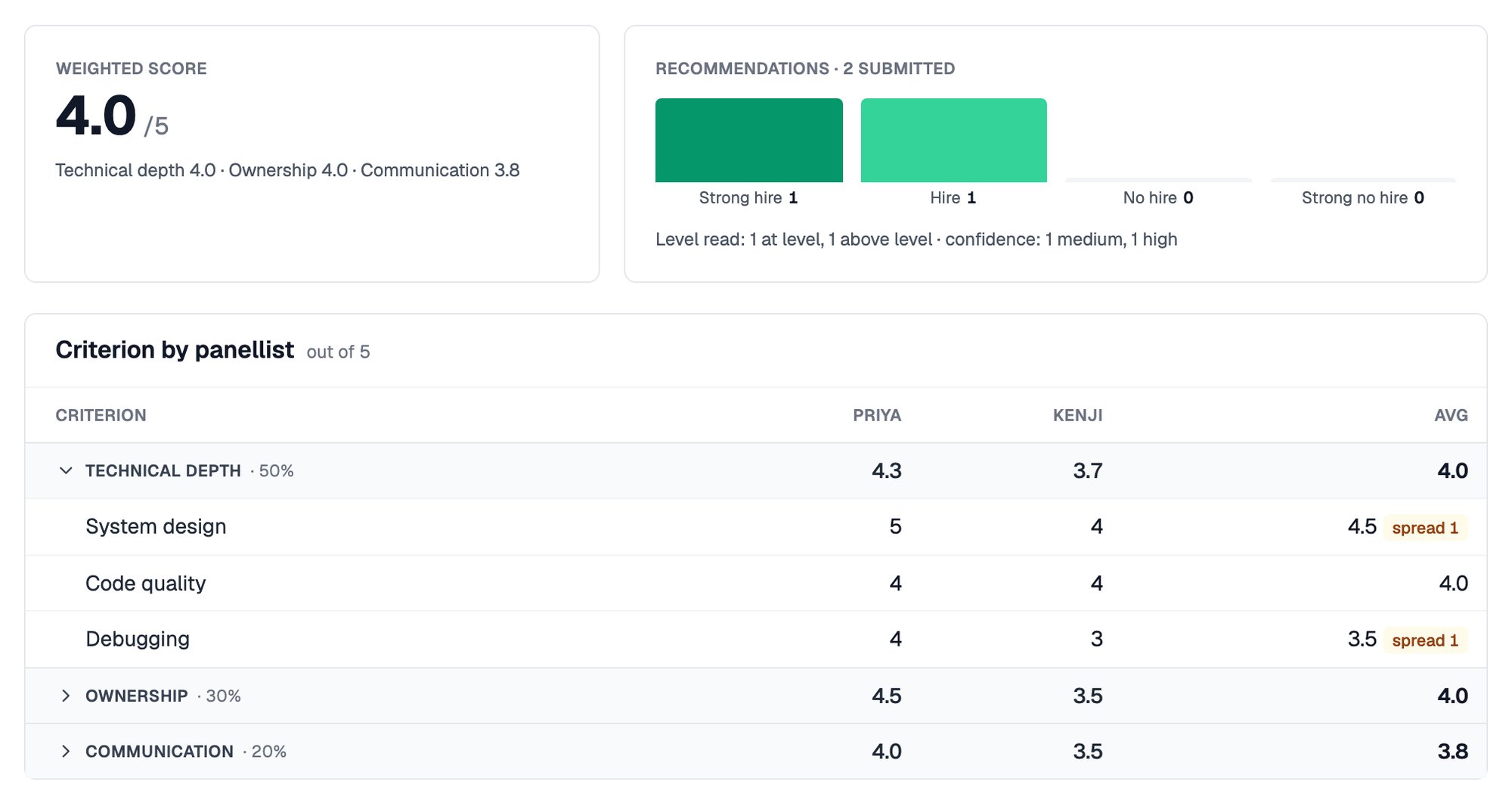This screenshot has width=1512, height=803.
Task: Click the Level read confidence summary line
Action: coord(916,240)
